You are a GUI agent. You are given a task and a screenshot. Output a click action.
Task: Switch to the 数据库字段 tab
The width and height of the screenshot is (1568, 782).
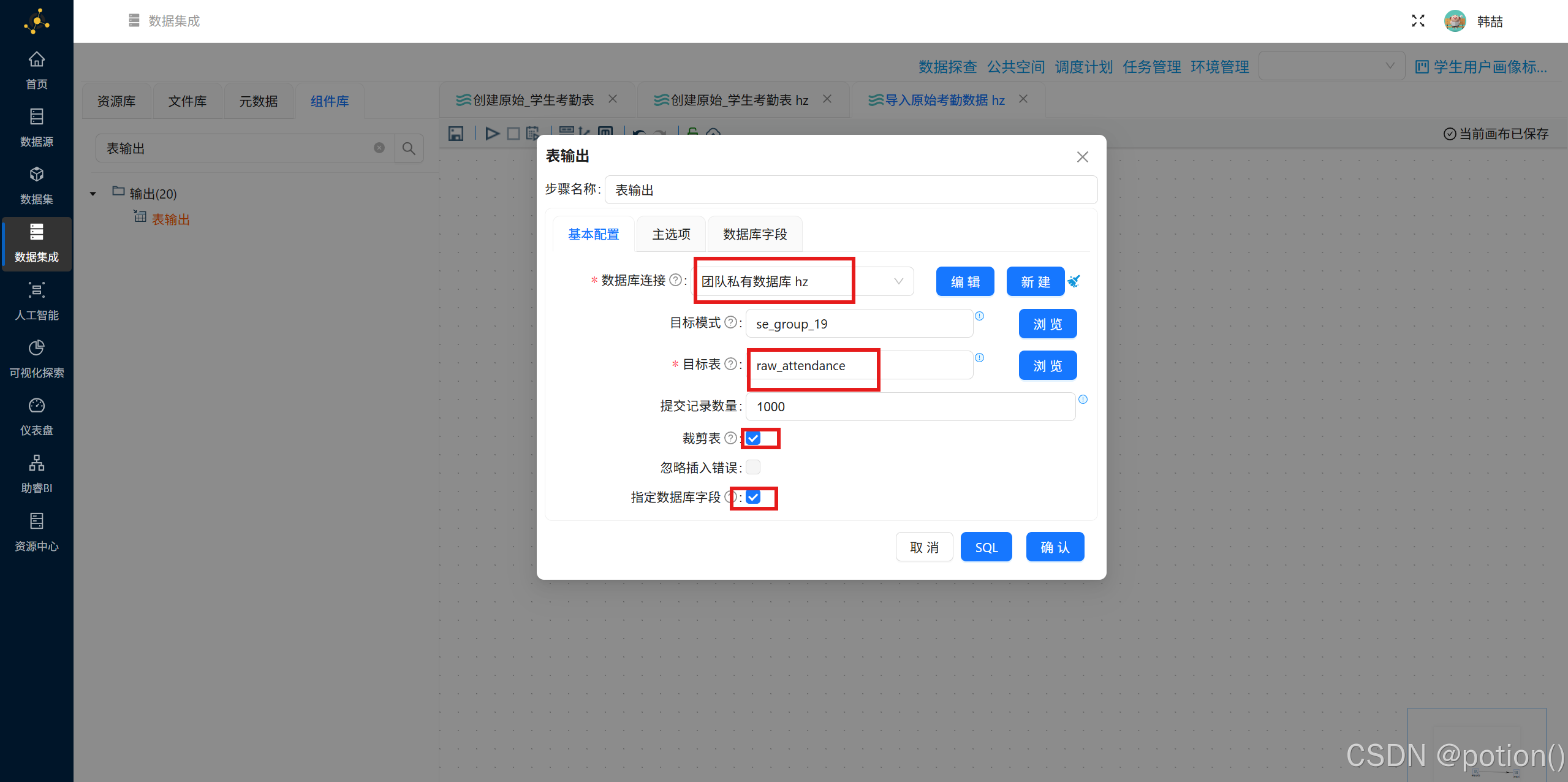755,234
